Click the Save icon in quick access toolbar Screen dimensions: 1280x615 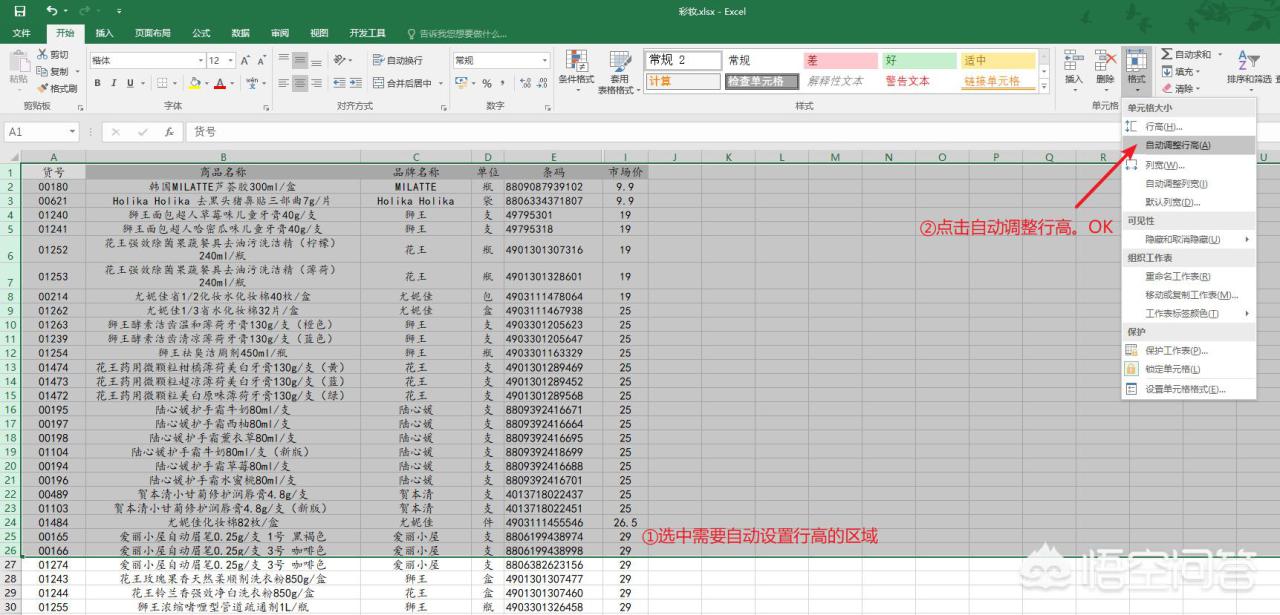pyautogui.click(x=21, y=11)
